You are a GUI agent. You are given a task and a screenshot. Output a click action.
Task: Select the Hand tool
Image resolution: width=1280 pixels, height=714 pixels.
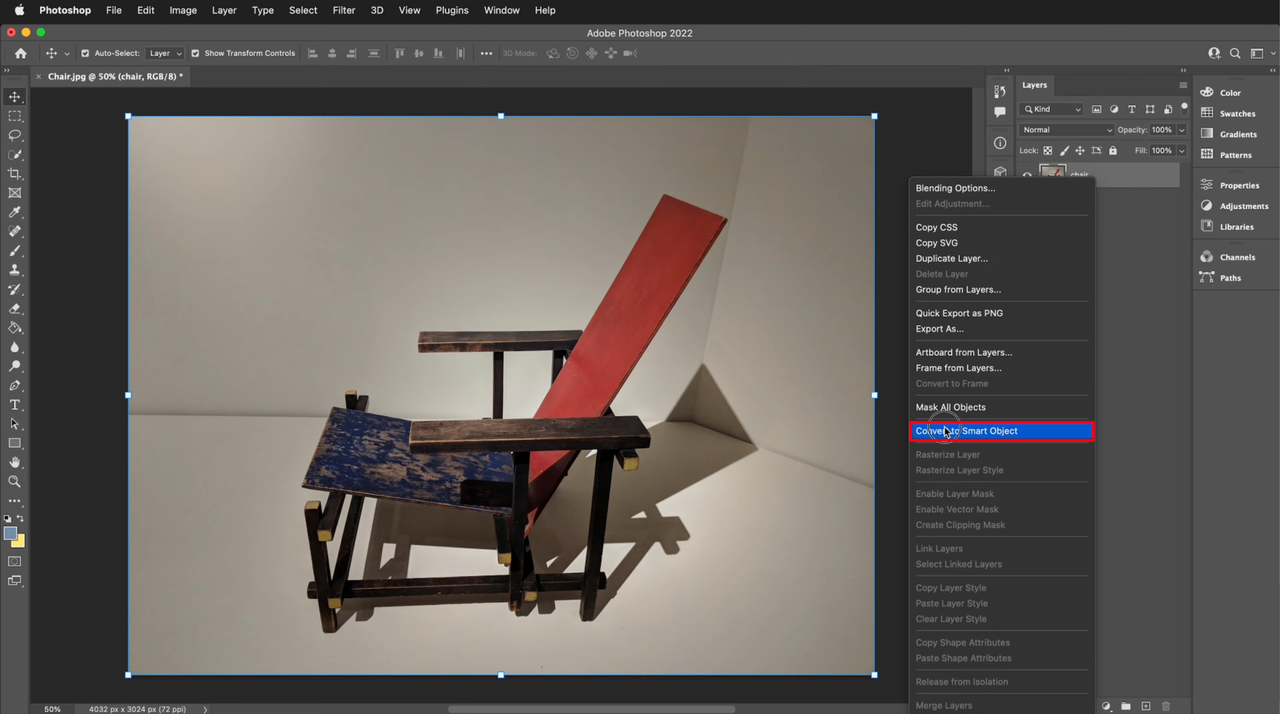coord(15,463)
